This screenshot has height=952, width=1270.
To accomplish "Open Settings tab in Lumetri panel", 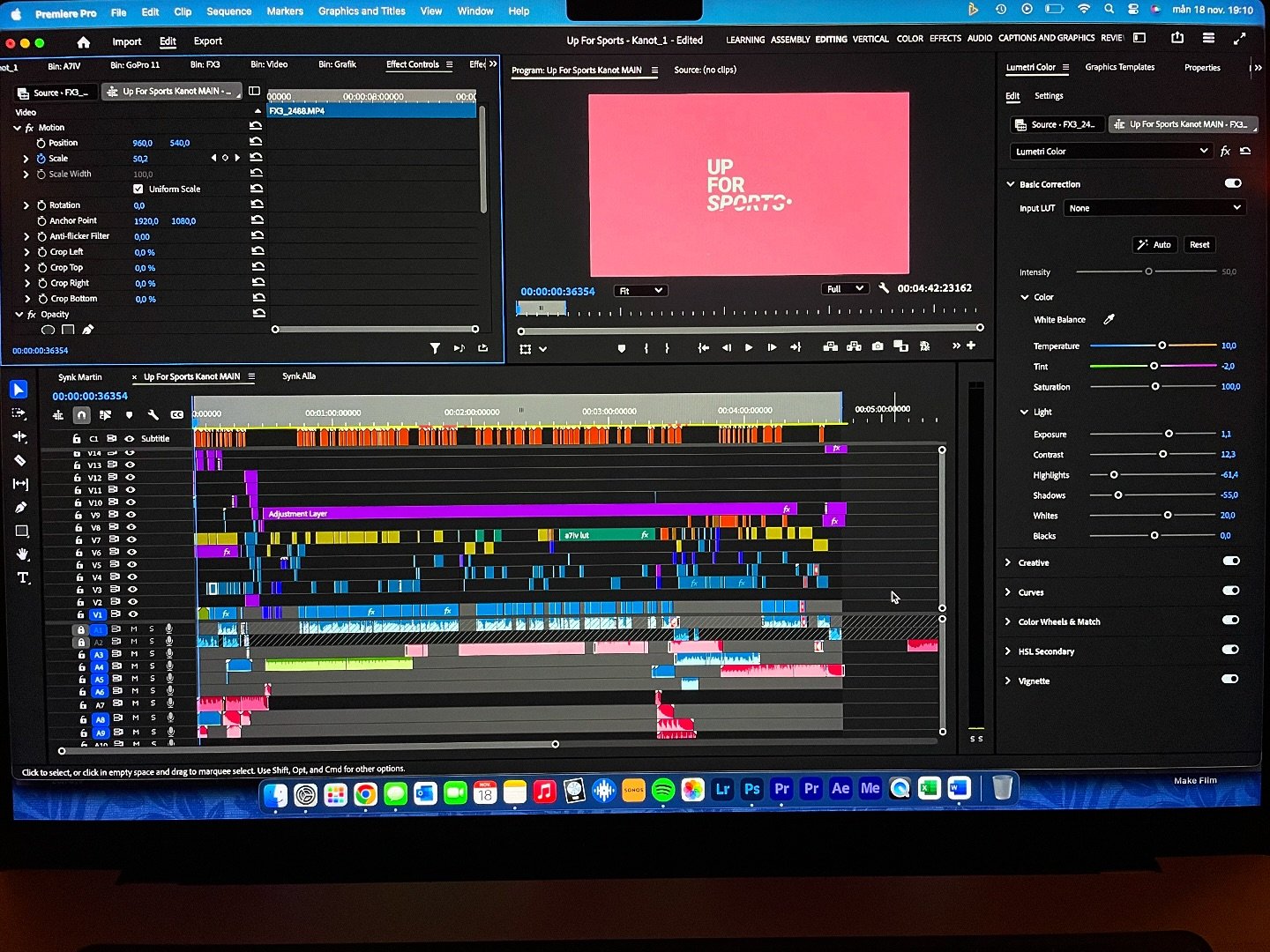I will pyautogui.click(x=1049, y=96).
